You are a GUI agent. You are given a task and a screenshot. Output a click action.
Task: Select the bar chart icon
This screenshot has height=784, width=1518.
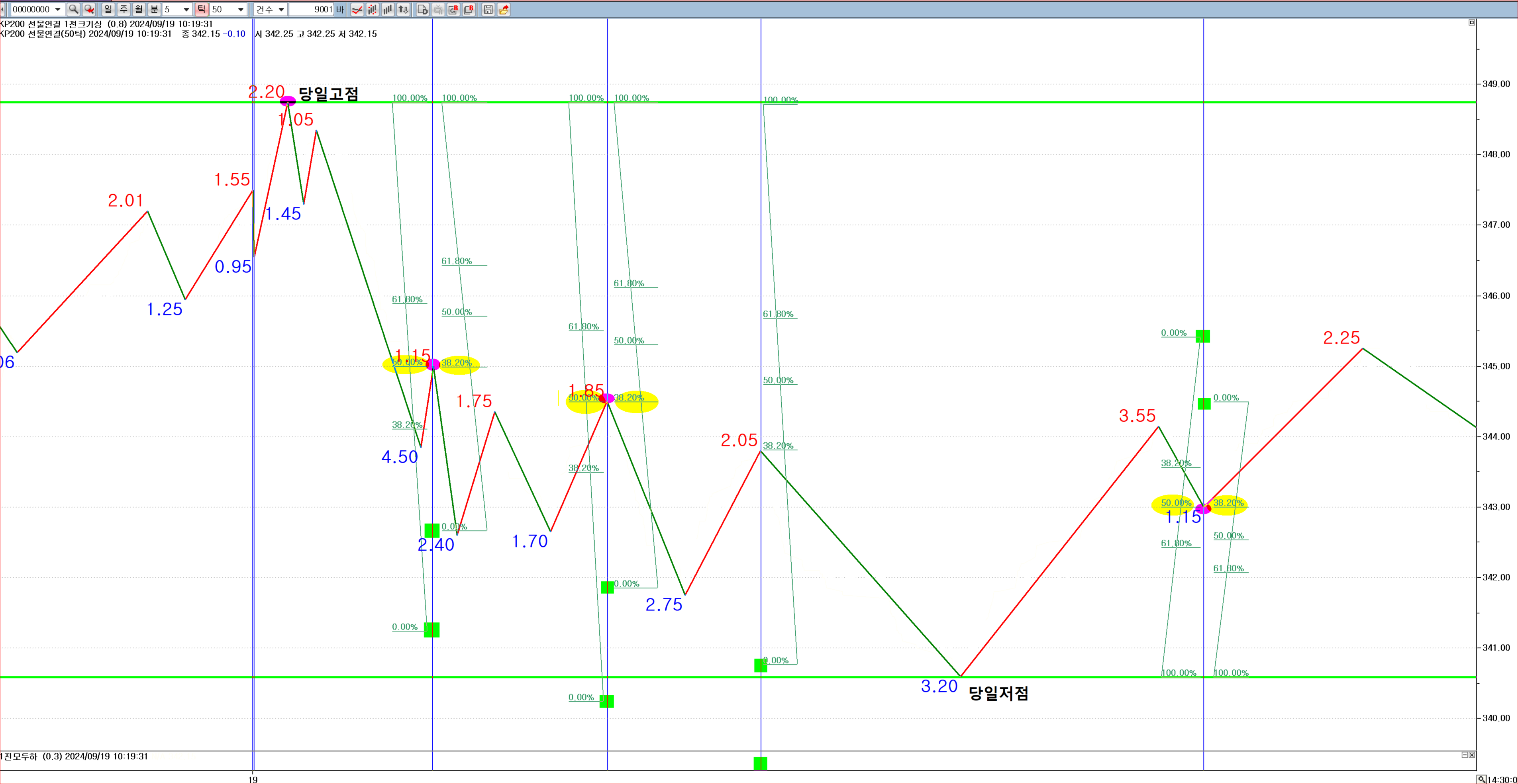pos(388,10)
